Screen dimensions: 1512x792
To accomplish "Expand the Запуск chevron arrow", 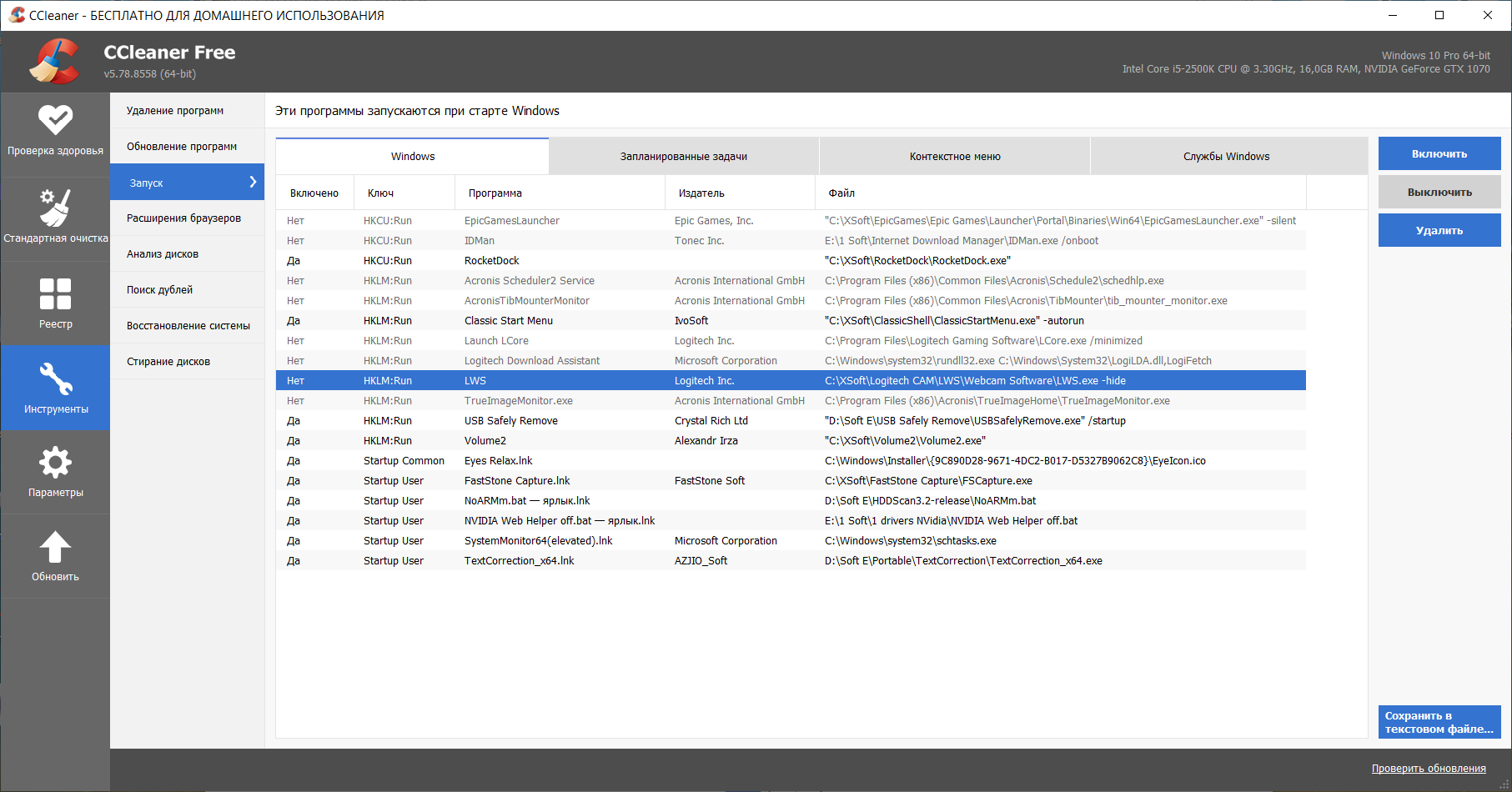I will point(253,182).
